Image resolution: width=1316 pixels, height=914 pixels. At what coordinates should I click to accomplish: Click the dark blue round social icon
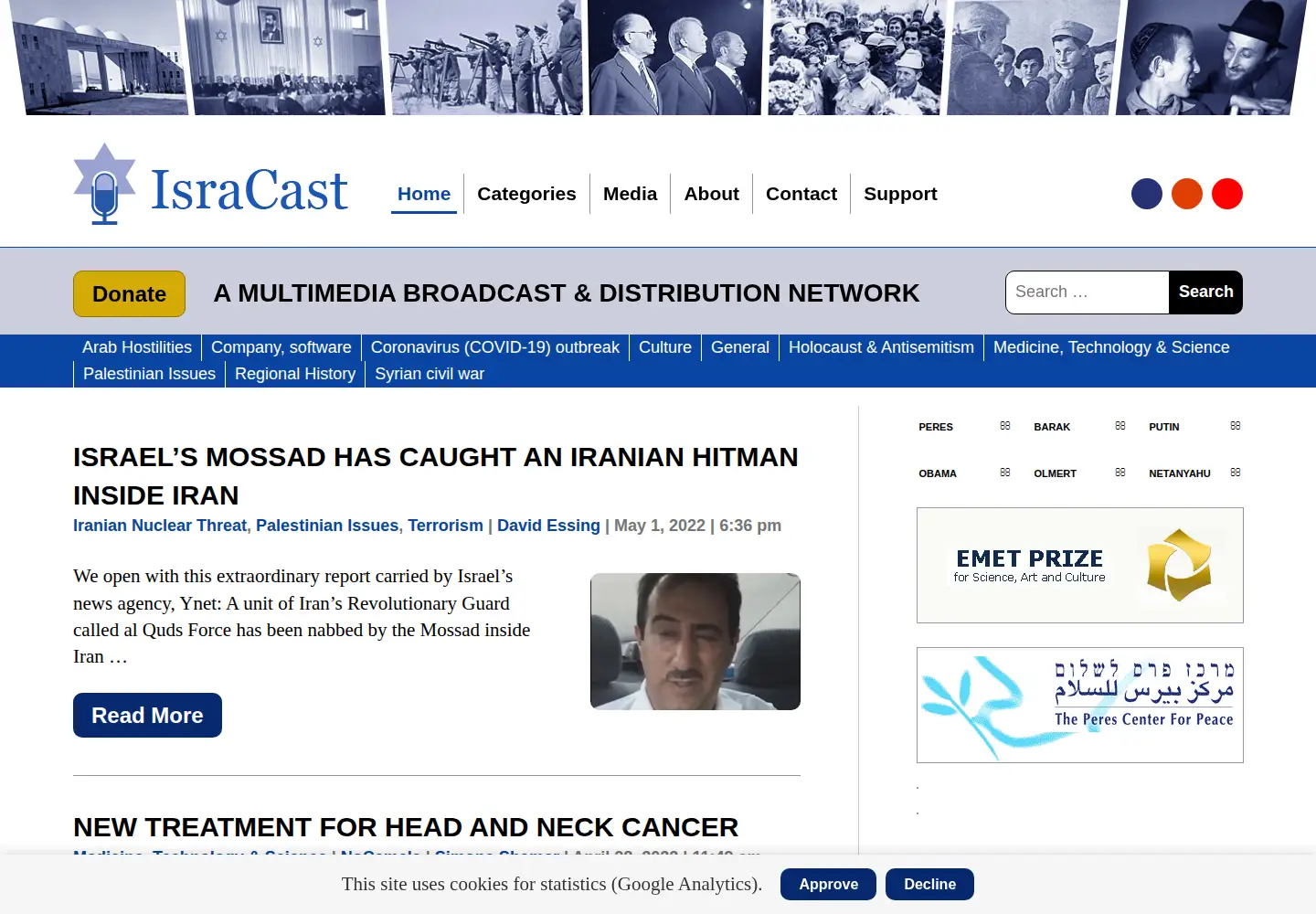pos(1147,194)
